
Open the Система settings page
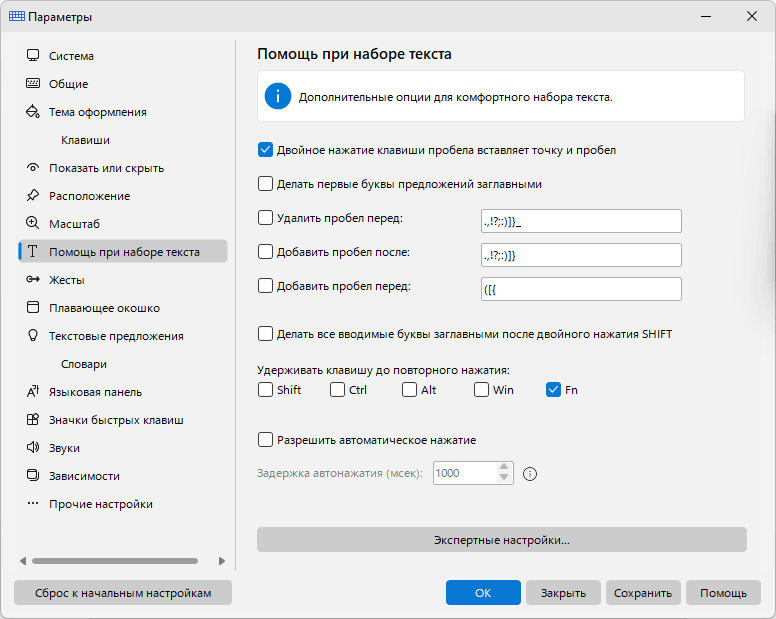(x=71, y=56)
